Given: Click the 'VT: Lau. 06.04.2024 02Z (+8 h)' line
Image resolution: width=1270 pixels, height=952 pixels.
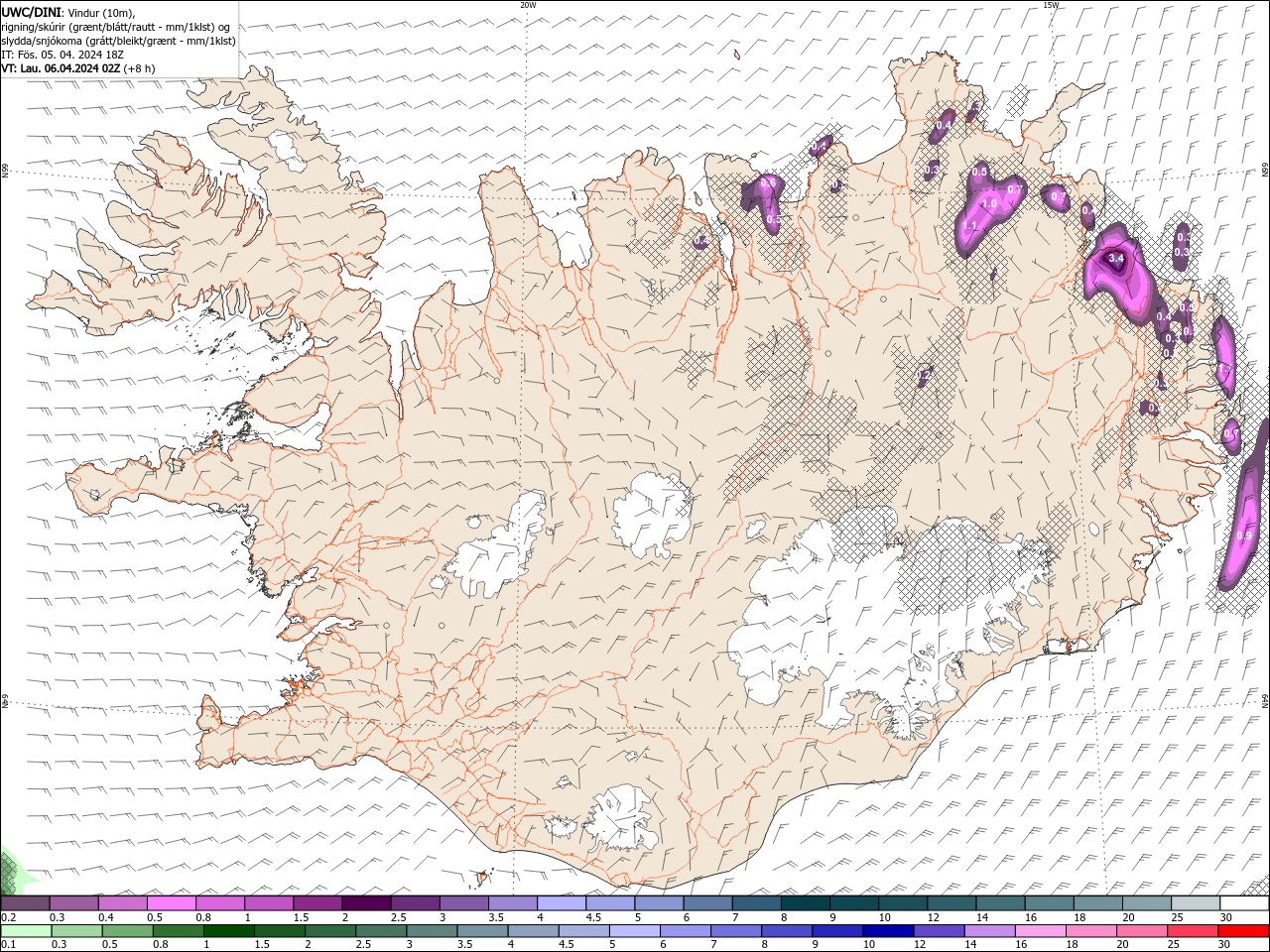Looking at the screenshot, I should click(x=78, y=68).
